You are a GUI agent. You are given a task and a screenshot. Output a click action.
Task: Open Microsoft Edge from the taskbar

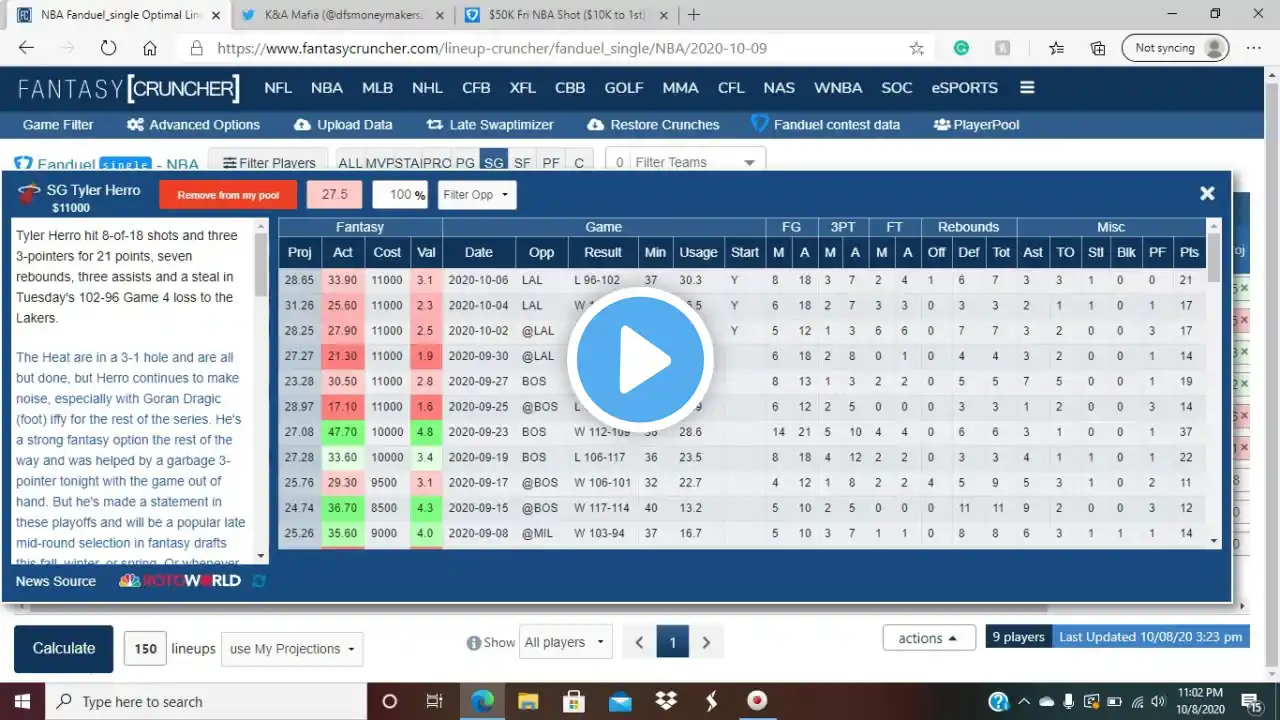[482, 701]
